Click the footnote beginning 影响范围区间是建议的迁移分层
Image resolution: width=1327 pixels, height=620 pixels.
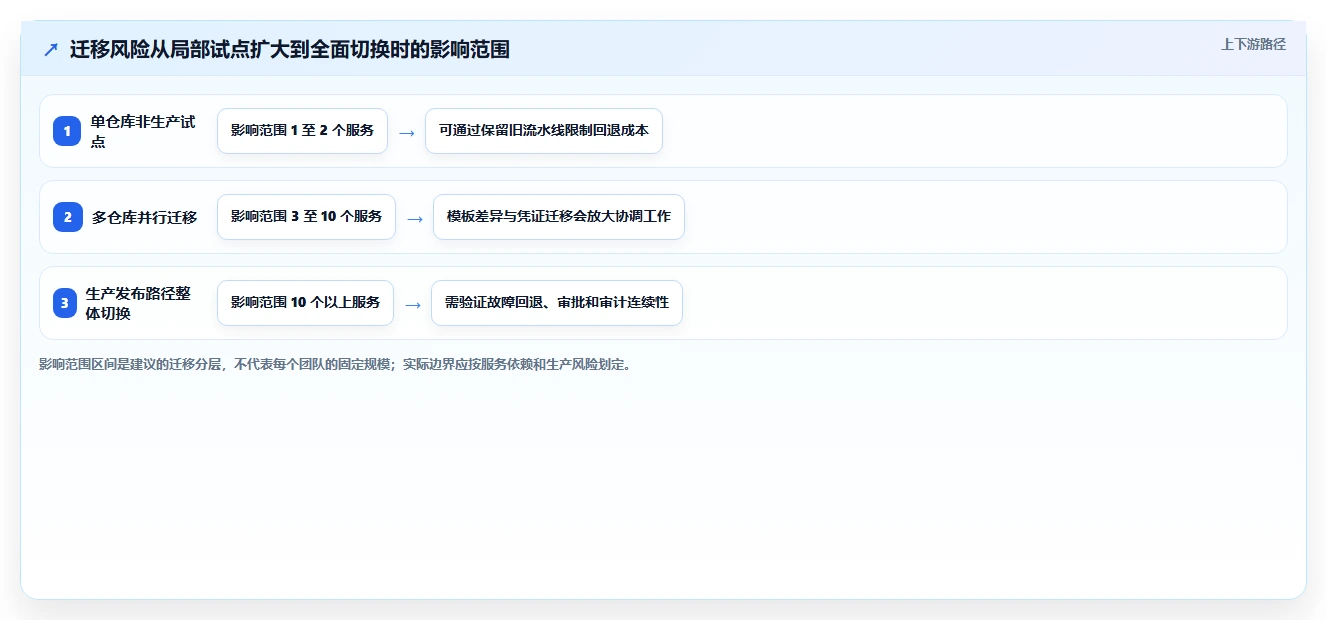335,365
